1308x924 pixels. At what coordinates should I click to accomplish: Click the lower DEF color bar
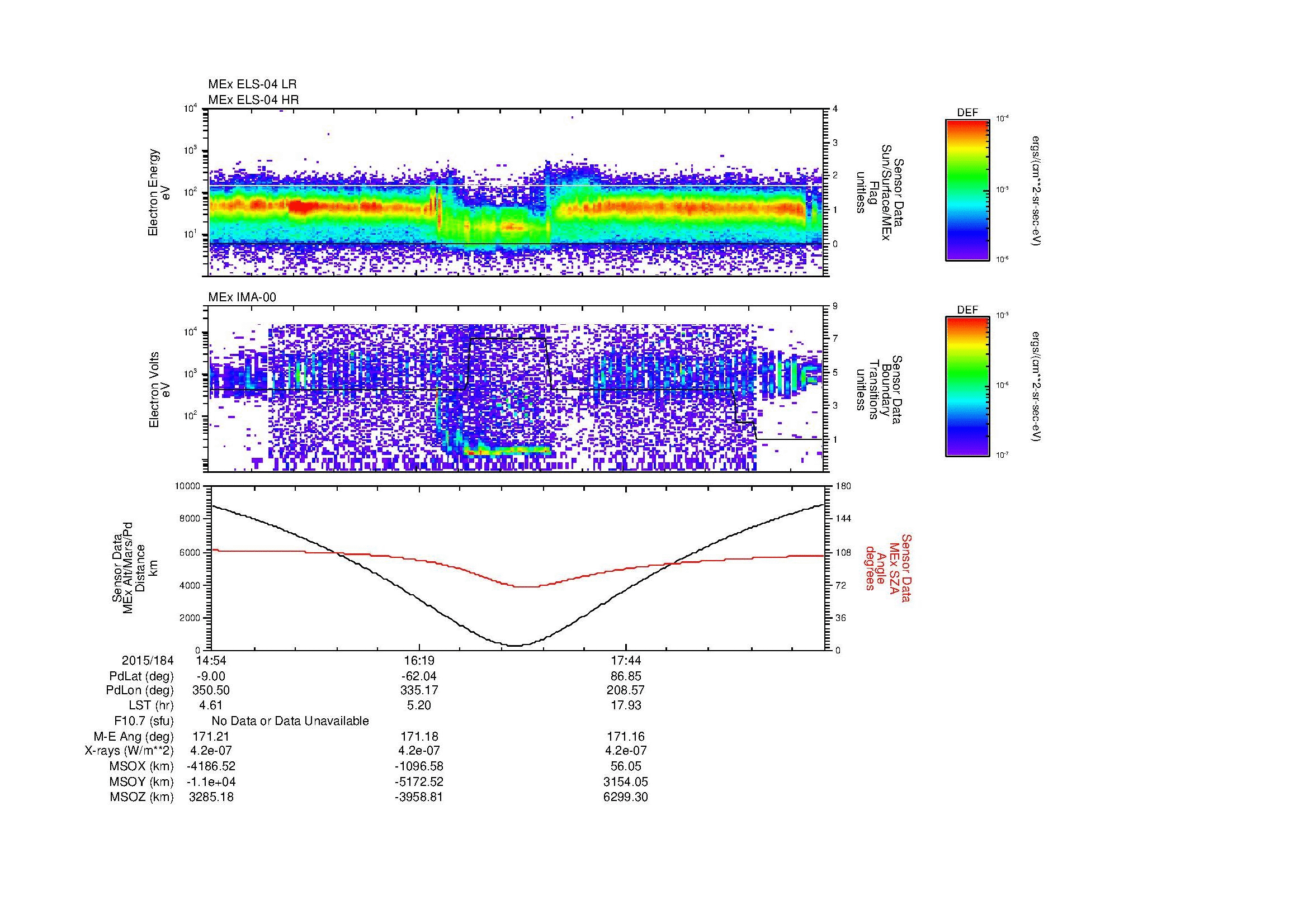coord(967,387)
